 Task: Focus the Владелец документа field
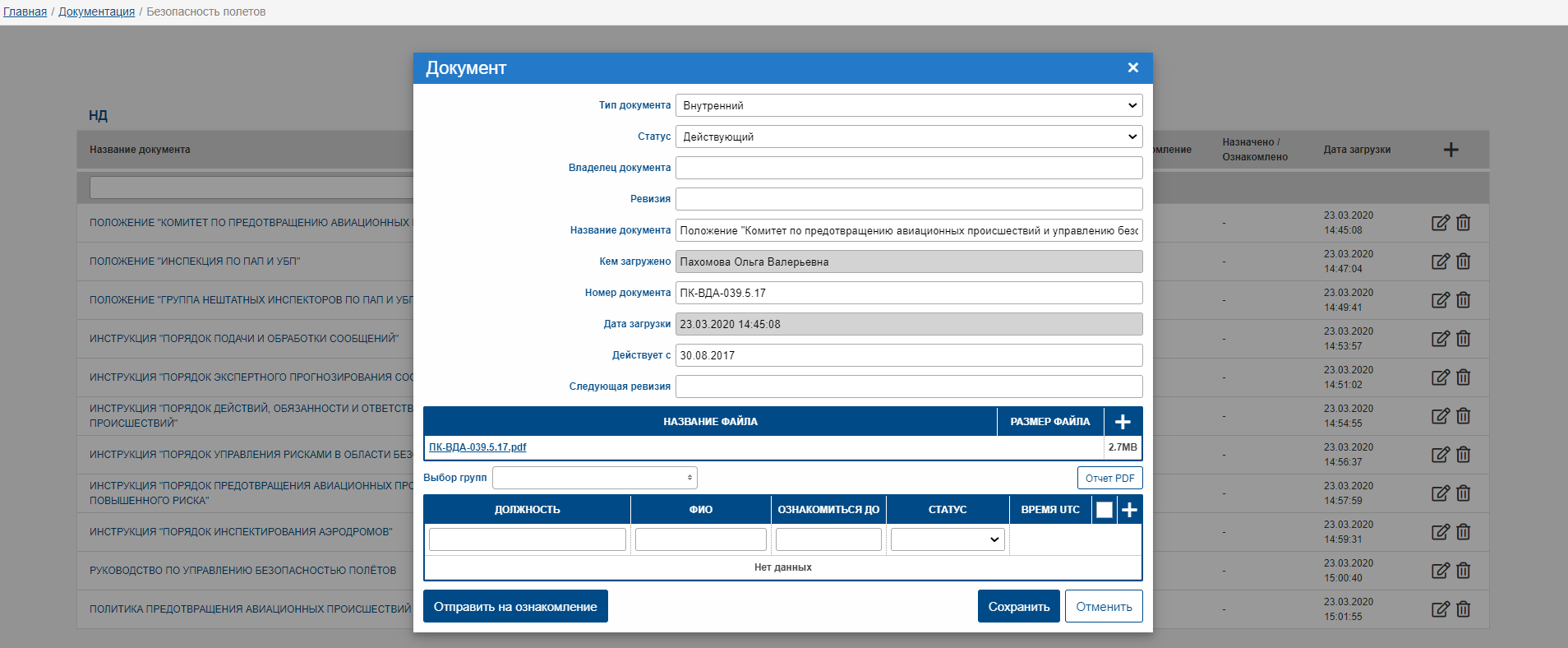[909, 168]
